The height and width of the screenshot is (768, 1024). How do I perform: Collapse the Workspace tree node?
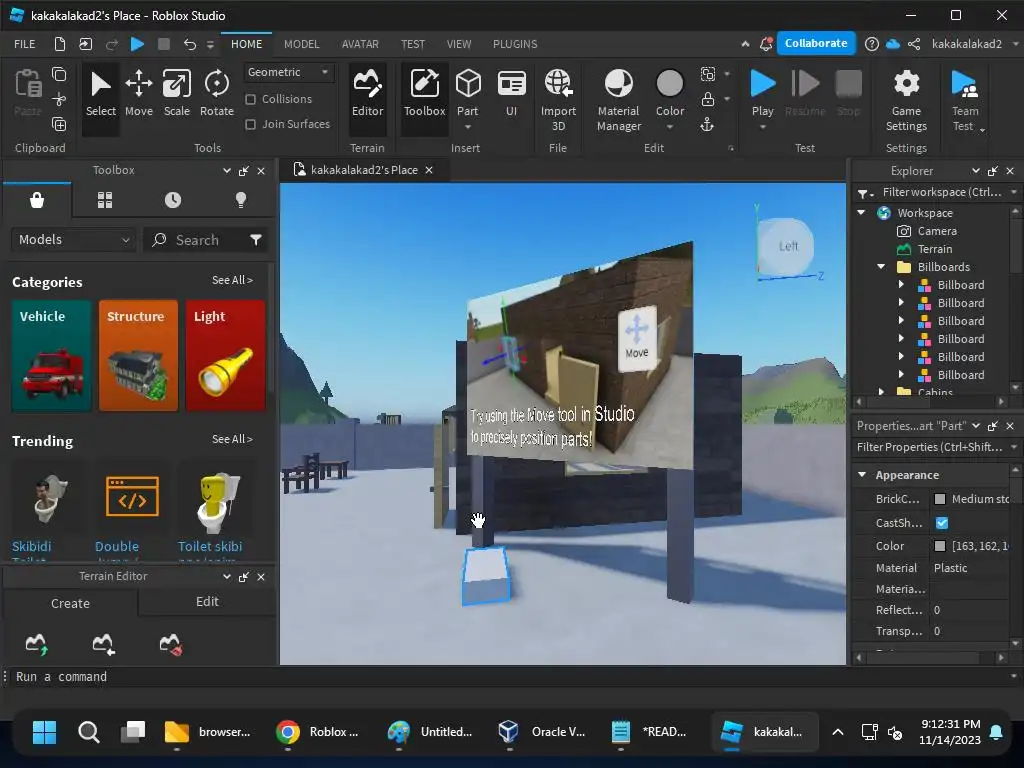tap(861, 213)
